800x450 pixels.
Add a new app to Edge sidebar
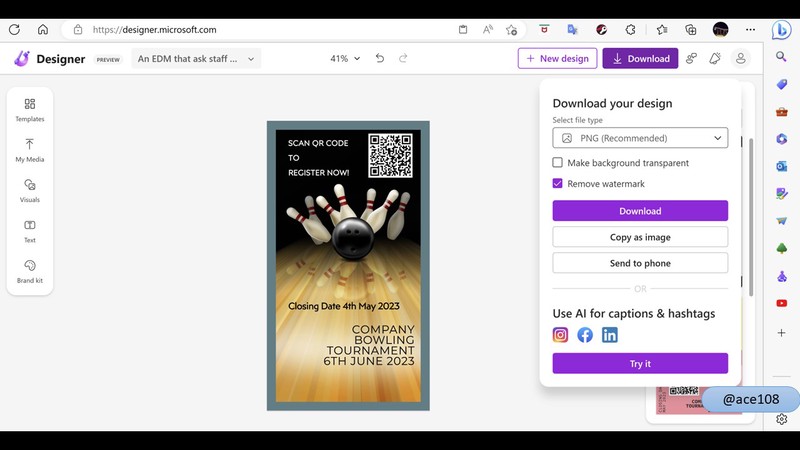point(781,333)
